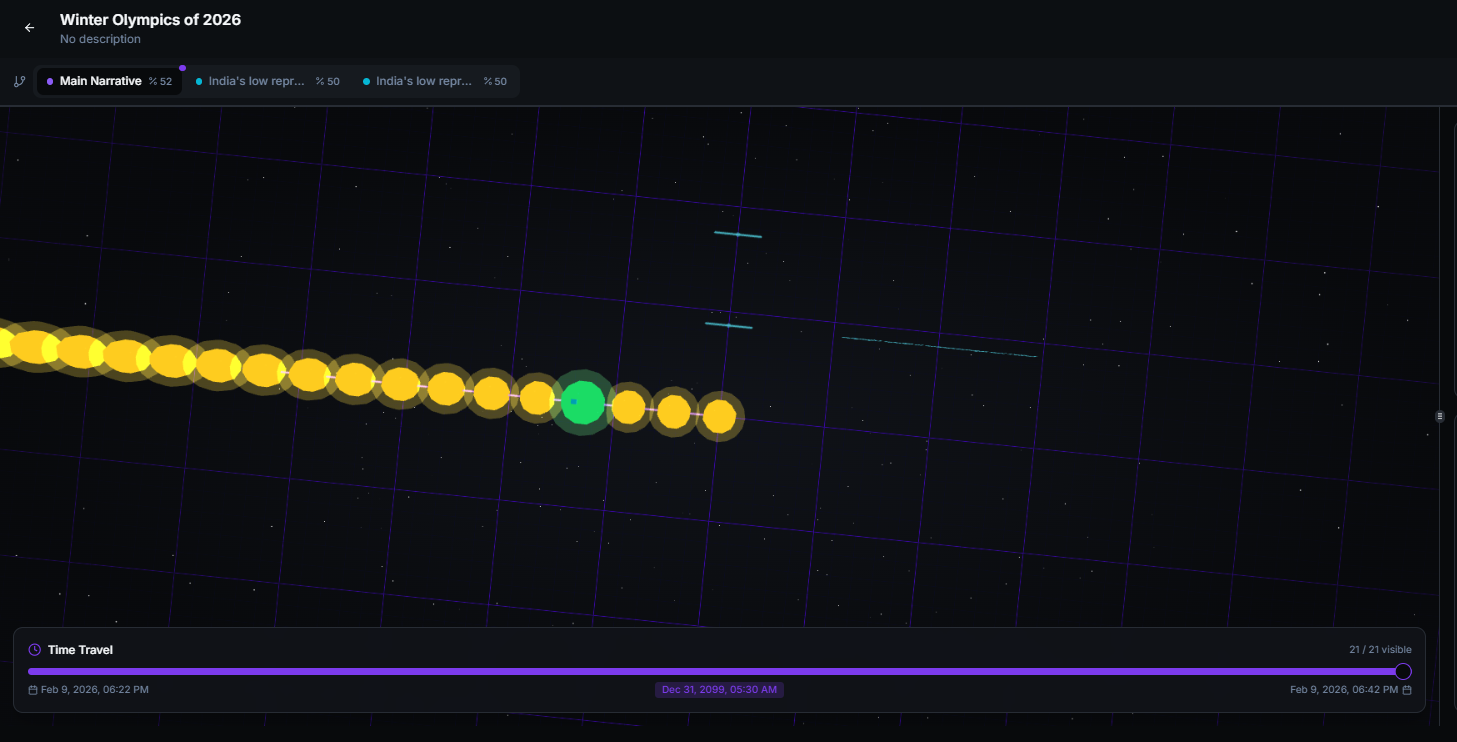The height and width of the screenshot is (742, 1457).
Task: Switch to the second India's low repr... tab
Action: click(435, 81)
